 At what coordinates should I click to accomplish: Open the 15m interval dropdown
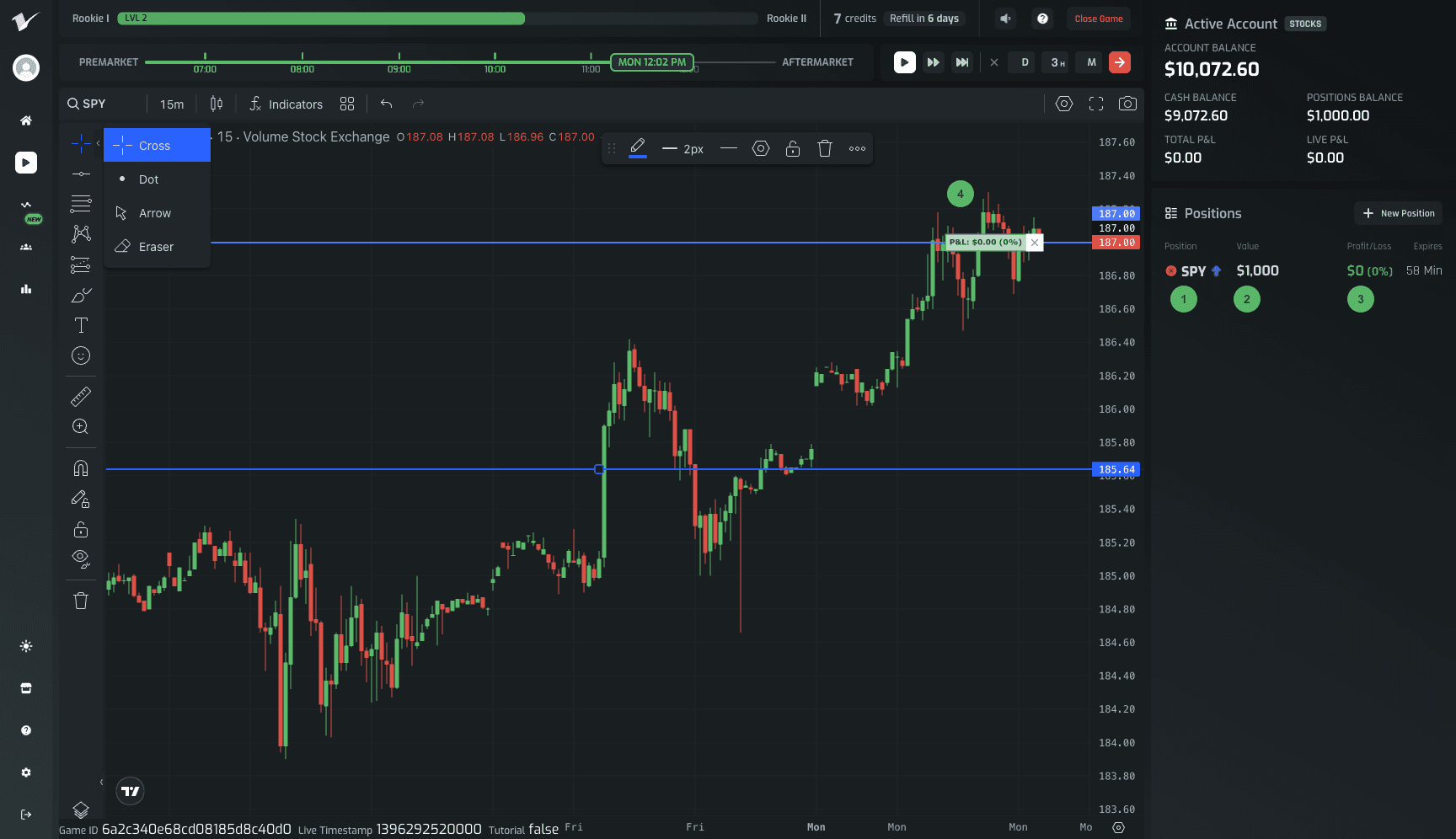click(172, 104)
